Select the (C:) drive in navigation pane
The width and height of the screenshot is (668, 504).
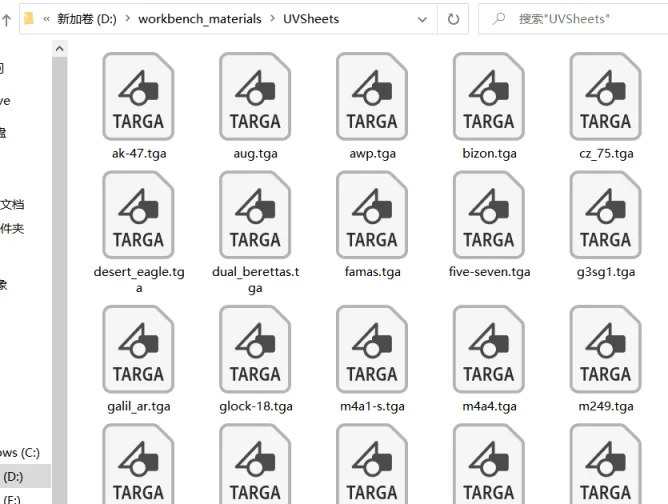pyautogui.click(x=20, y=452)
